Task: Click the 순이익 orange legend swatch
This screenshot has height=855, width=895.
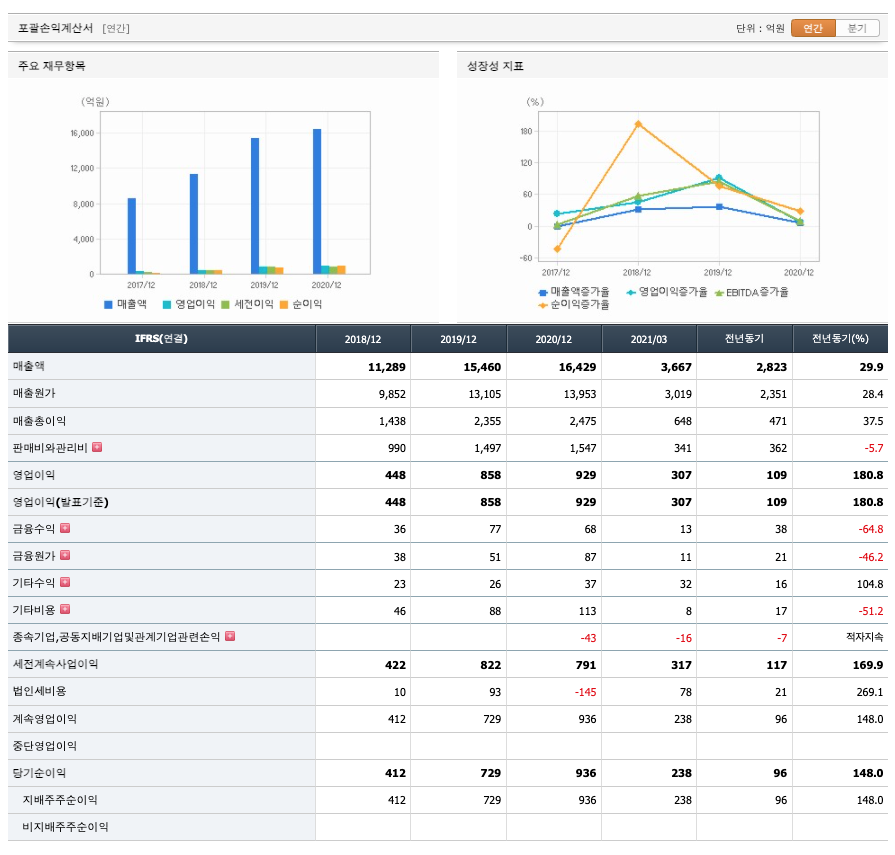Action: tap(284, 305)
